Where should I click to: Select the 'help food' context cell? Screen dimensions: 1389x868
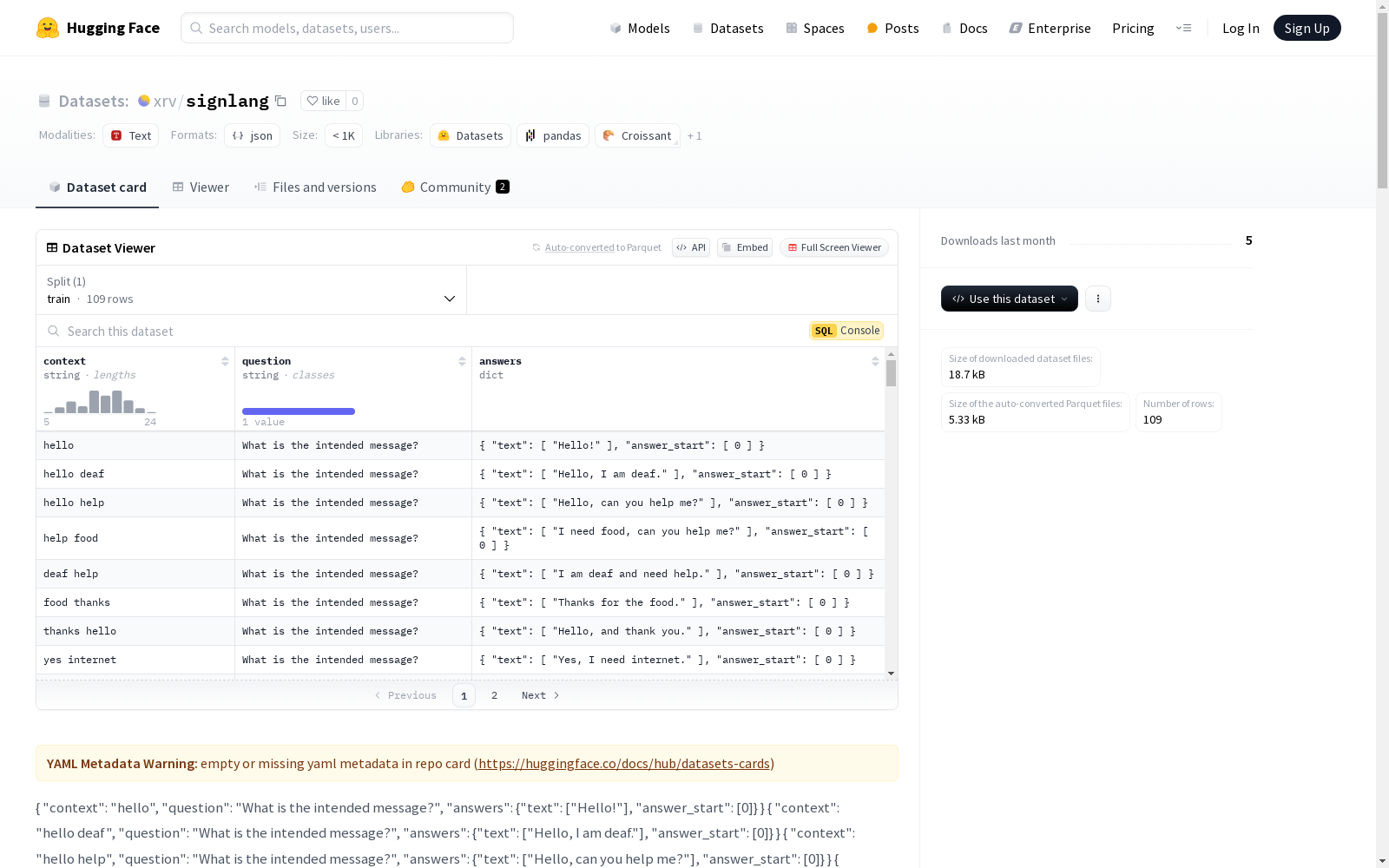tap(135, 538)
